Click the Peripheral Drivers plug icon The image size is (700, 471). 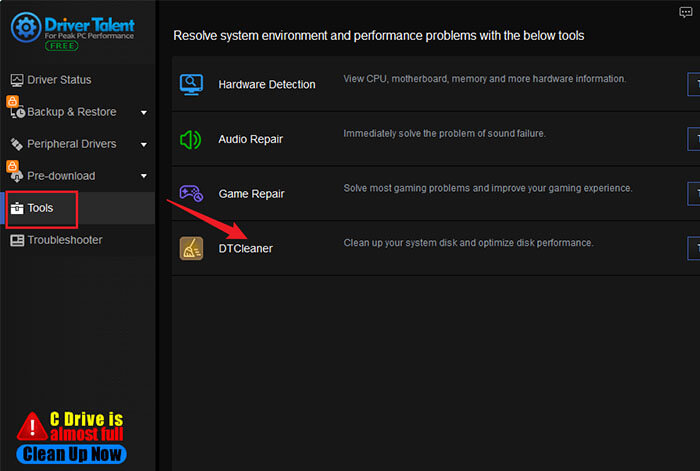coord(17,144)
